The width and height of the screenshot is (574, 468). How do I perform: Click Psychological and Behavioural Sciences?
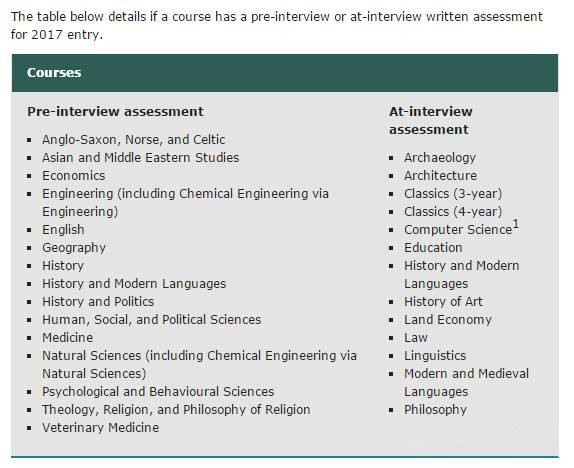[158, 391]
